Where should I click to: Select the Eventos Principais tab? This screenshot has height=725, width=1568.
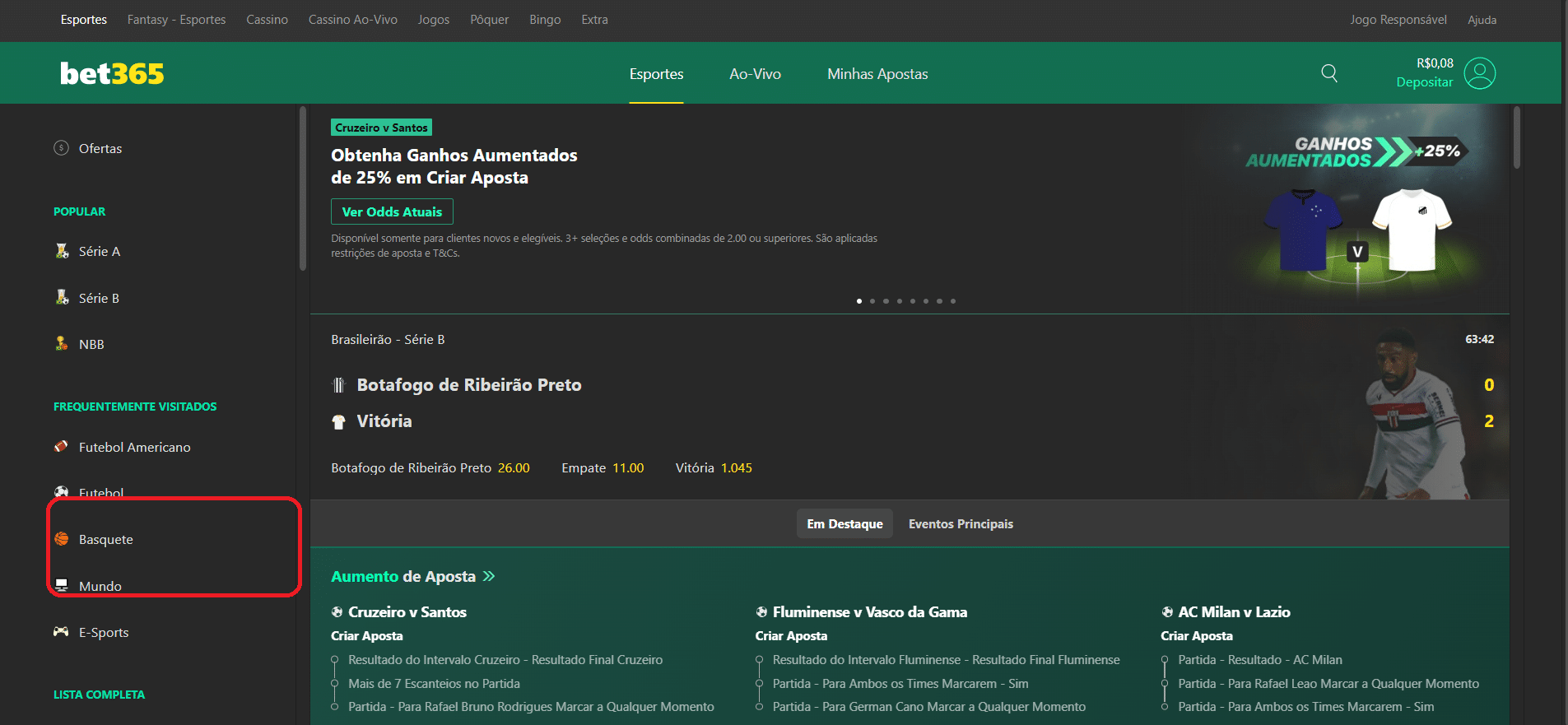click(x=961, y=524)
